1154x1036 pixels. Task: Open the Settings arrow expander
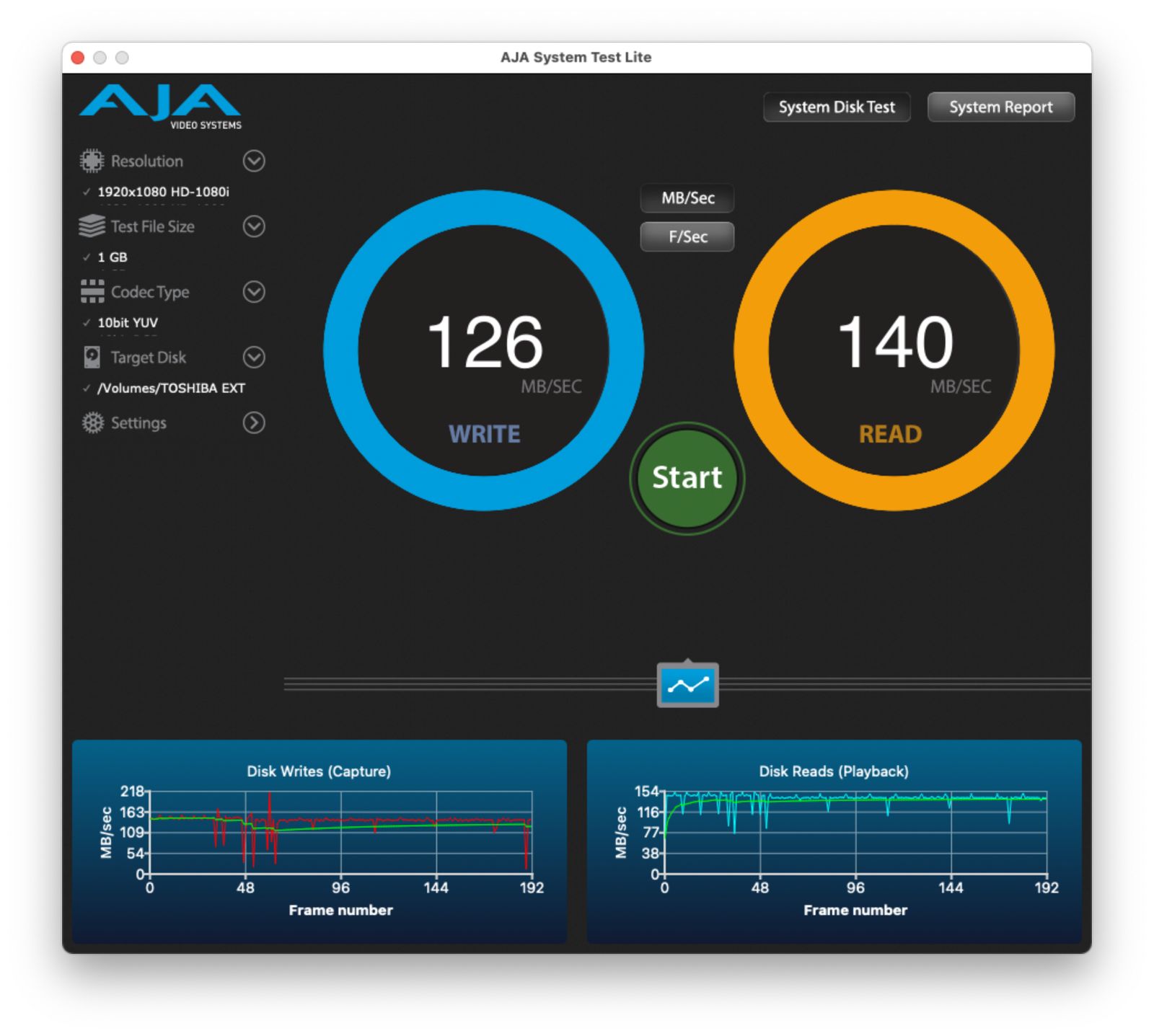pos(254,422)
